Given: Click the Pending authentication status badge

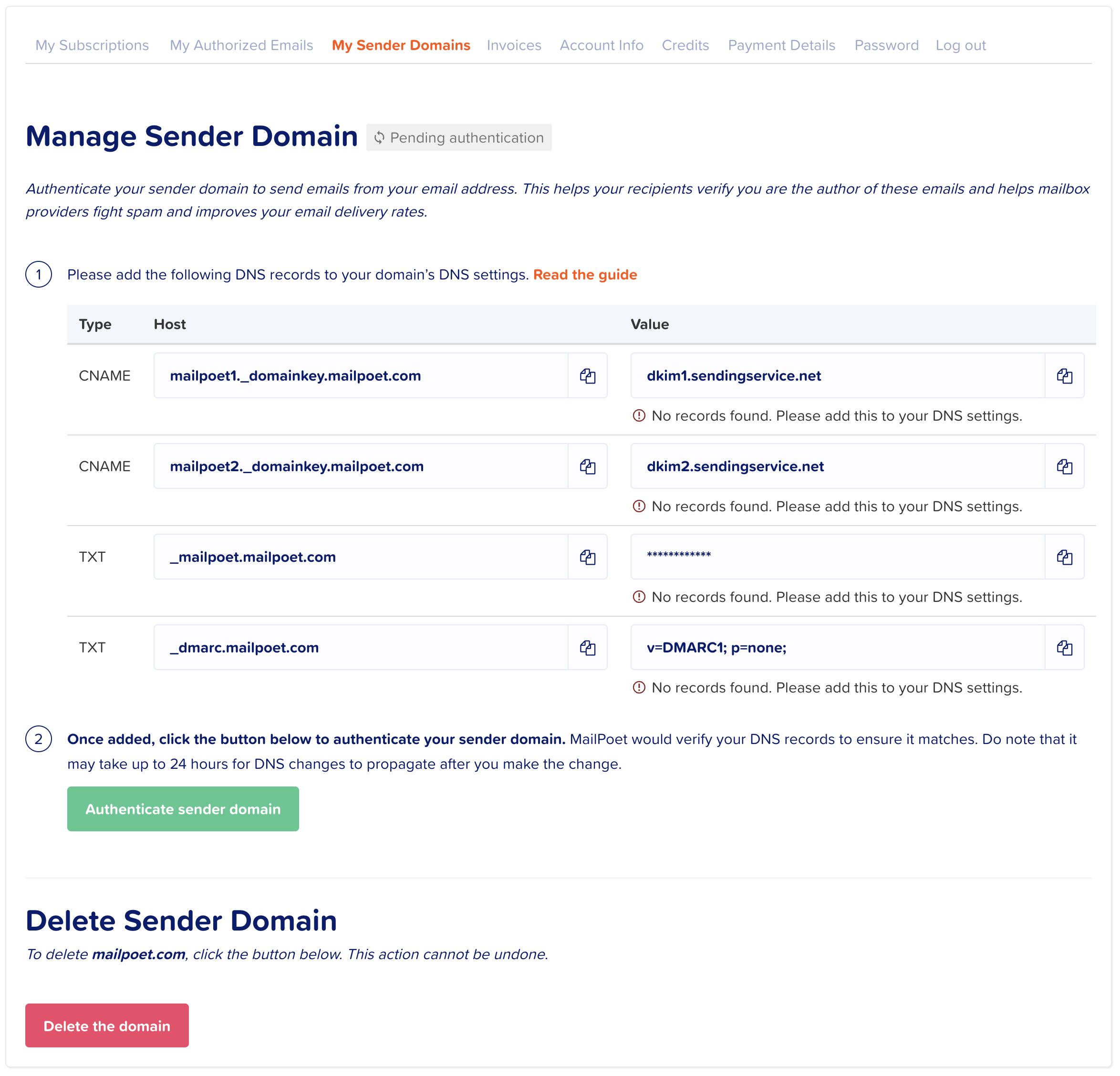Looking at the screenshot, I should [459, 138].
